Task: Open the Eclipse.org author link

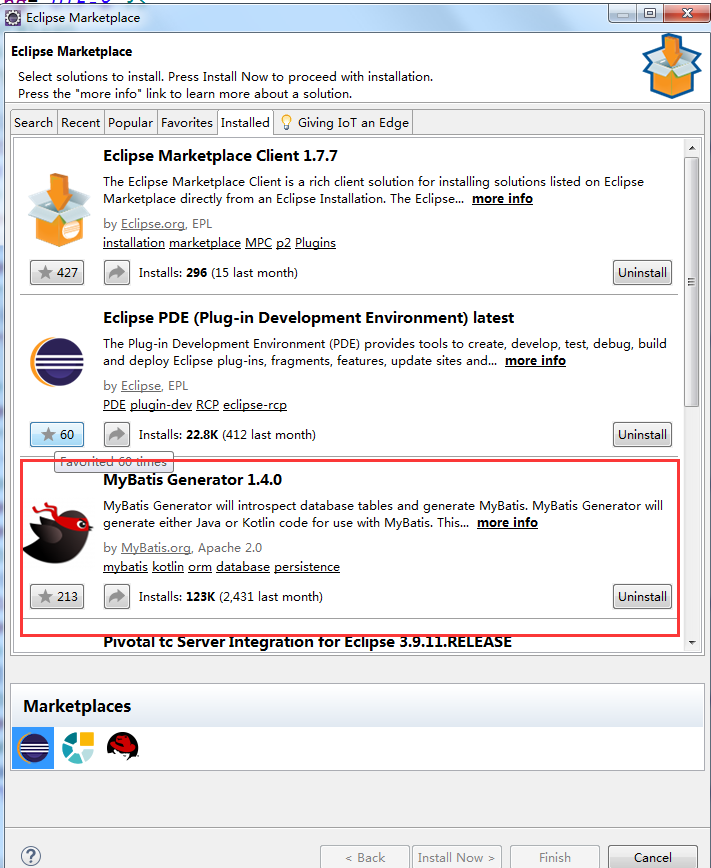Action: point(153,224)
